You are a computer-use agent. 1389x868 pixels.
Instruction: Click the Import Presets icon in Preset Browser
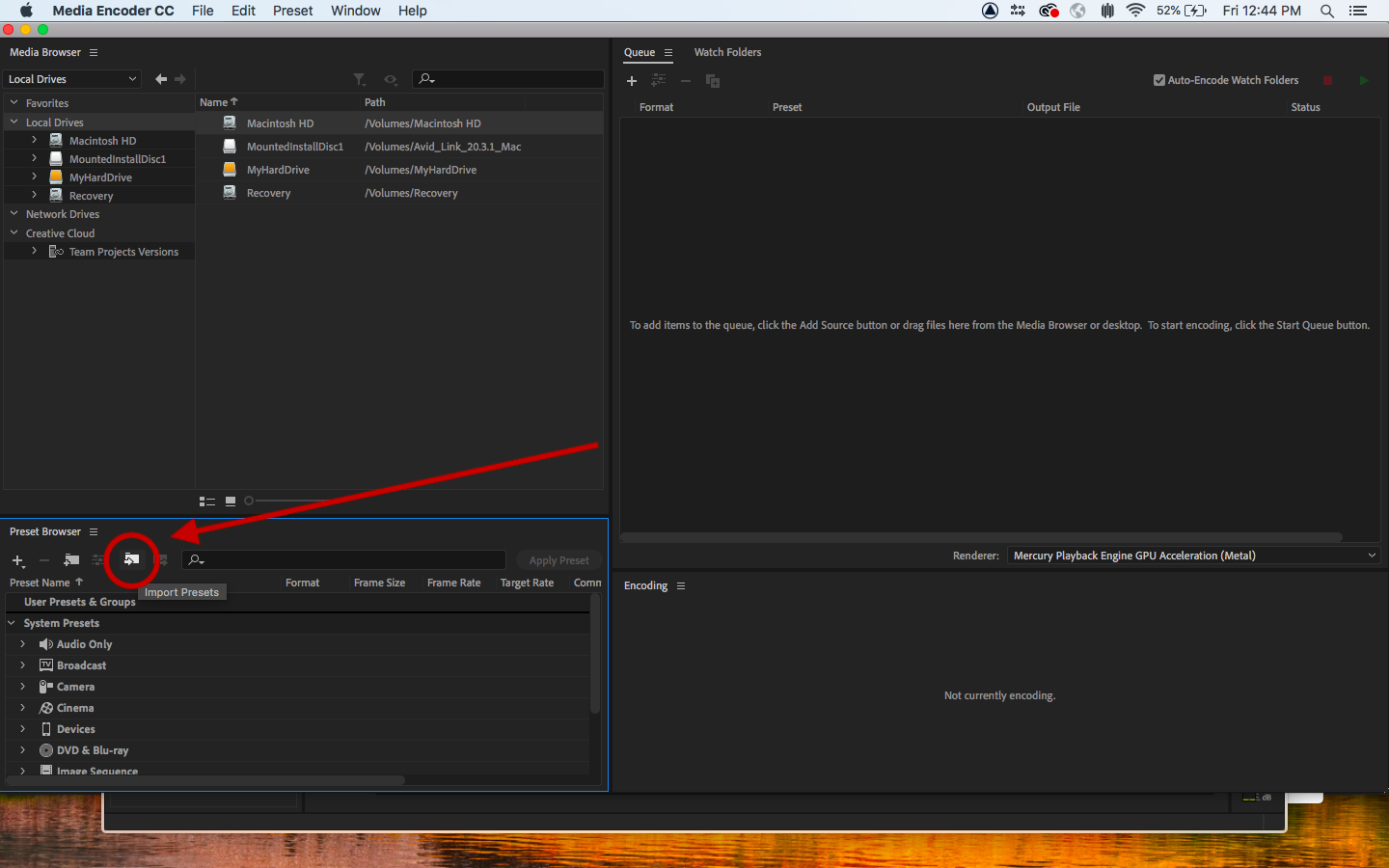(131, 559)
